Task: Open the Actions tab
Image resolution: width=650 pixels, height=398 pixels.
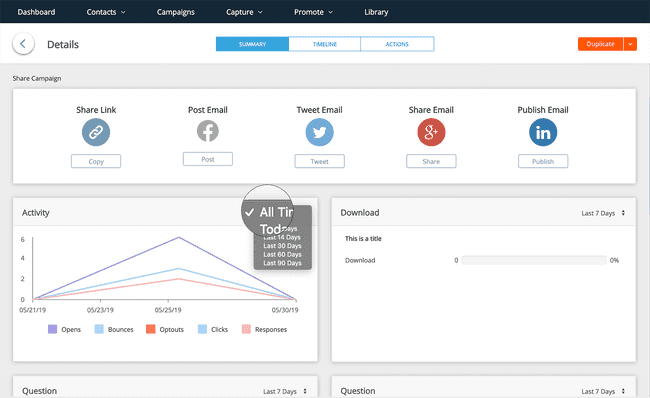Action: [397, 44]
